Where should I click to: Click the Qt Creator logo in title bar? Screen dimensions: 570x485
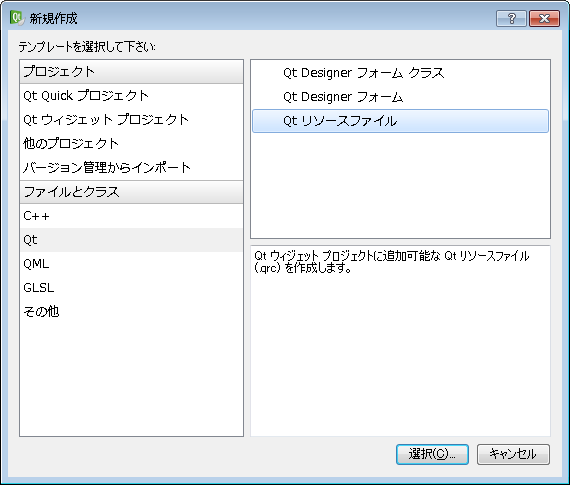17,18
